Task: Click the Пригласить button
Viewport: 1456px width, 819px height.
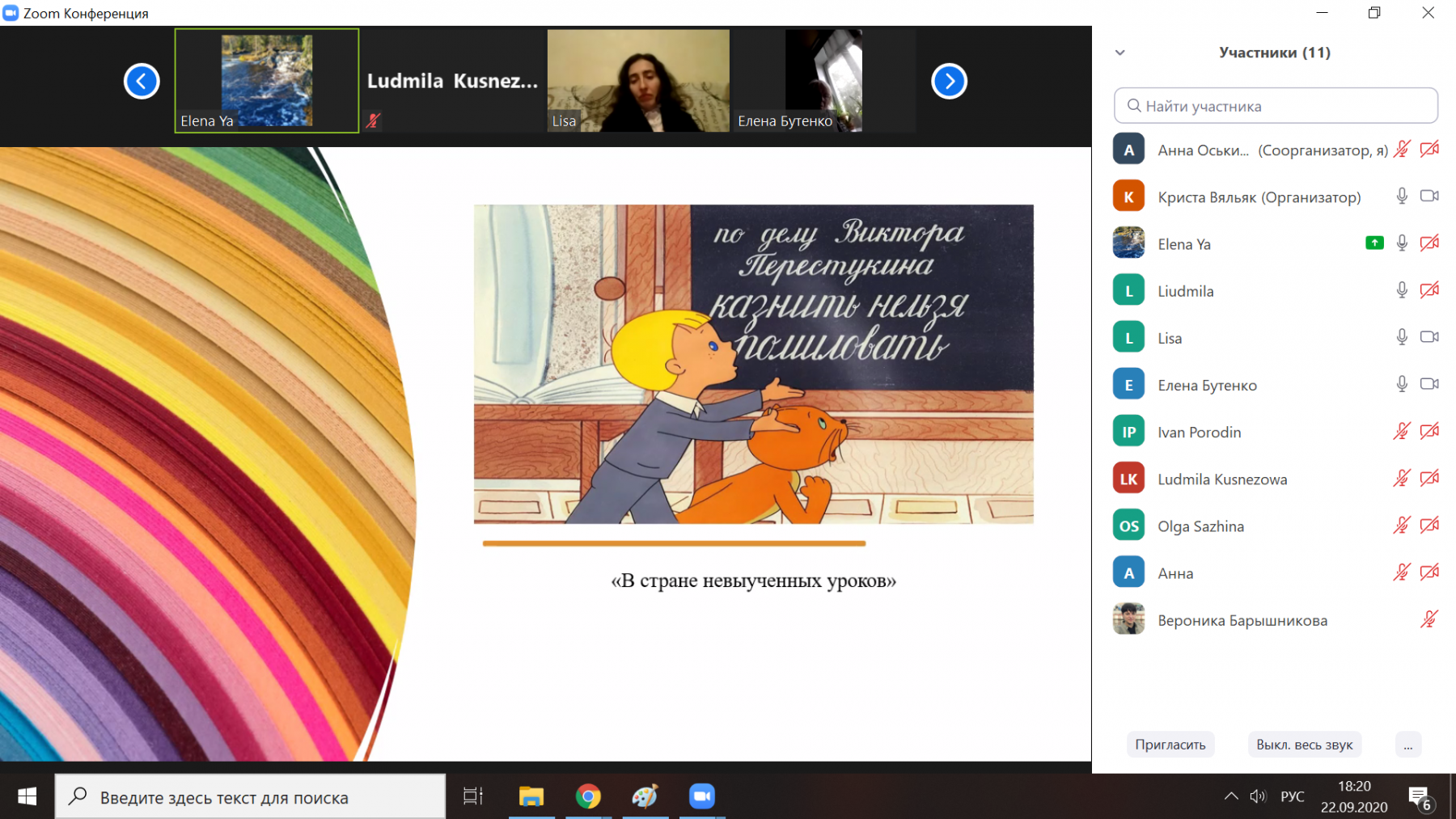Action: (1170, 745)
